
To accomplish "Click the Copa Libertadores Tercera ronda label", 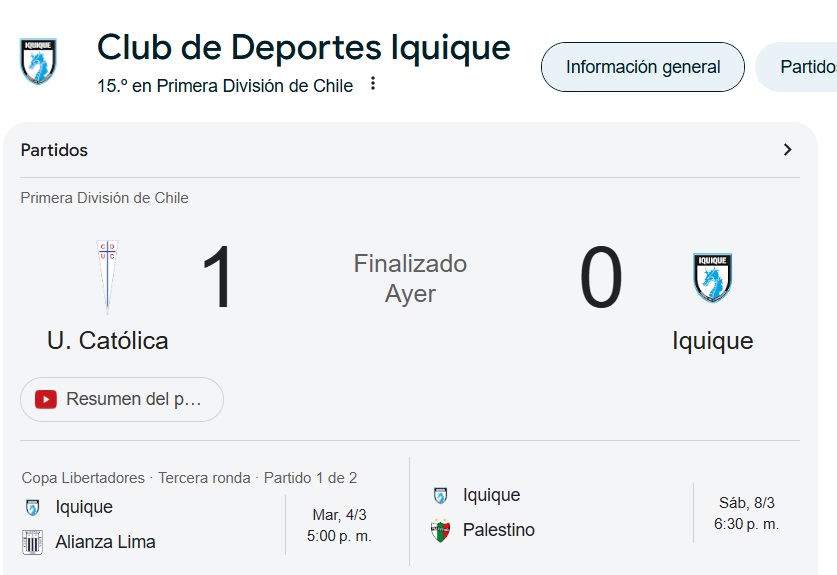I will click(x=189, y=478).
